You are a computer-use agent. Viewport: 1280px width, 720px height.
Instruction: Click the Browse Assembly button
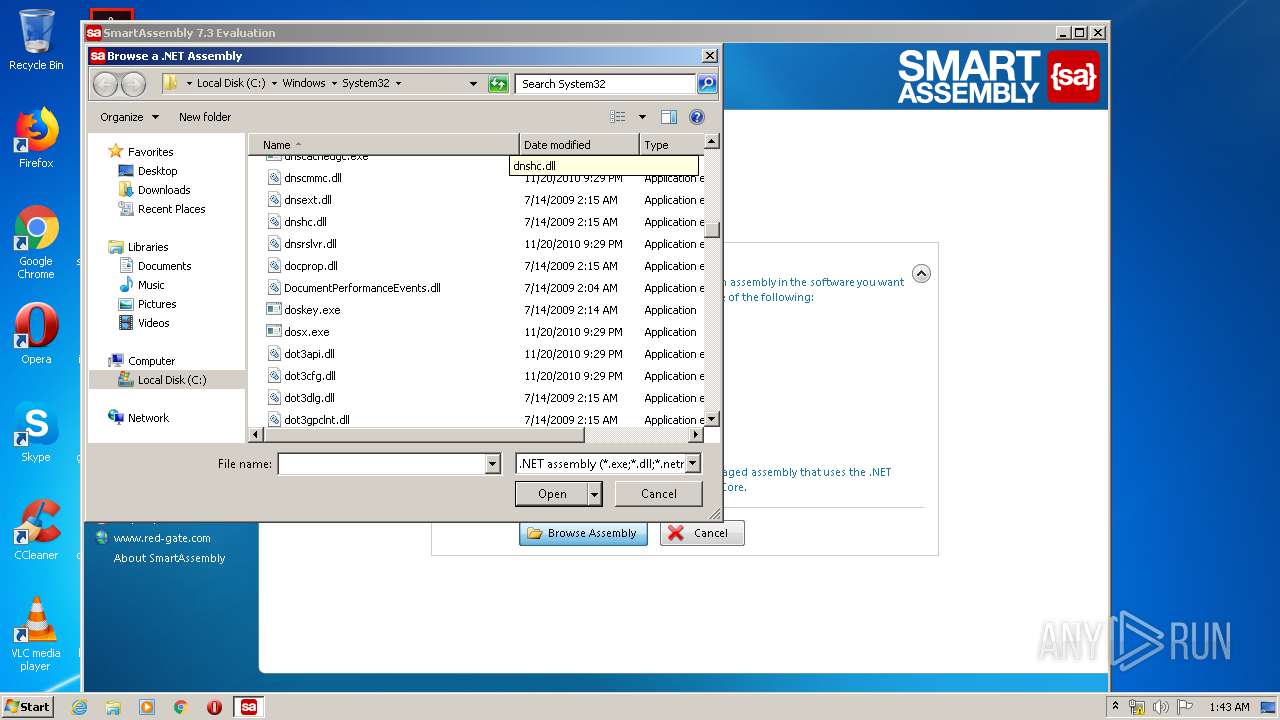click(583, 534)
